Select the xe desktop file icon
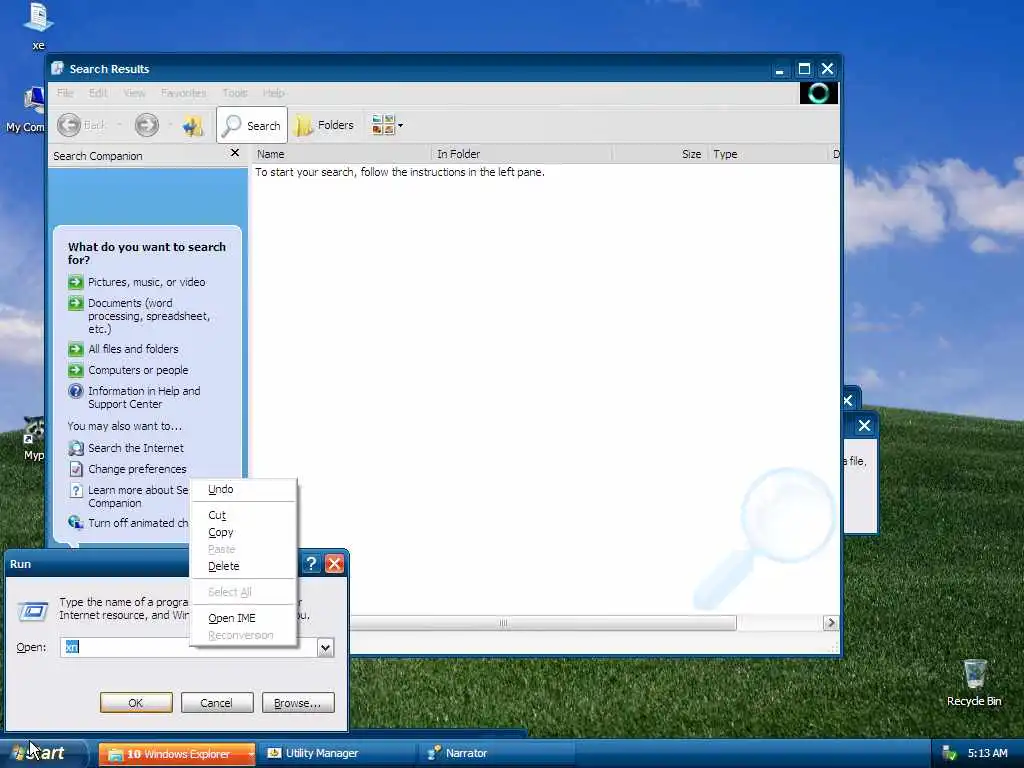The height and width of the screenshot is (768, 1024). click(39, 26)
